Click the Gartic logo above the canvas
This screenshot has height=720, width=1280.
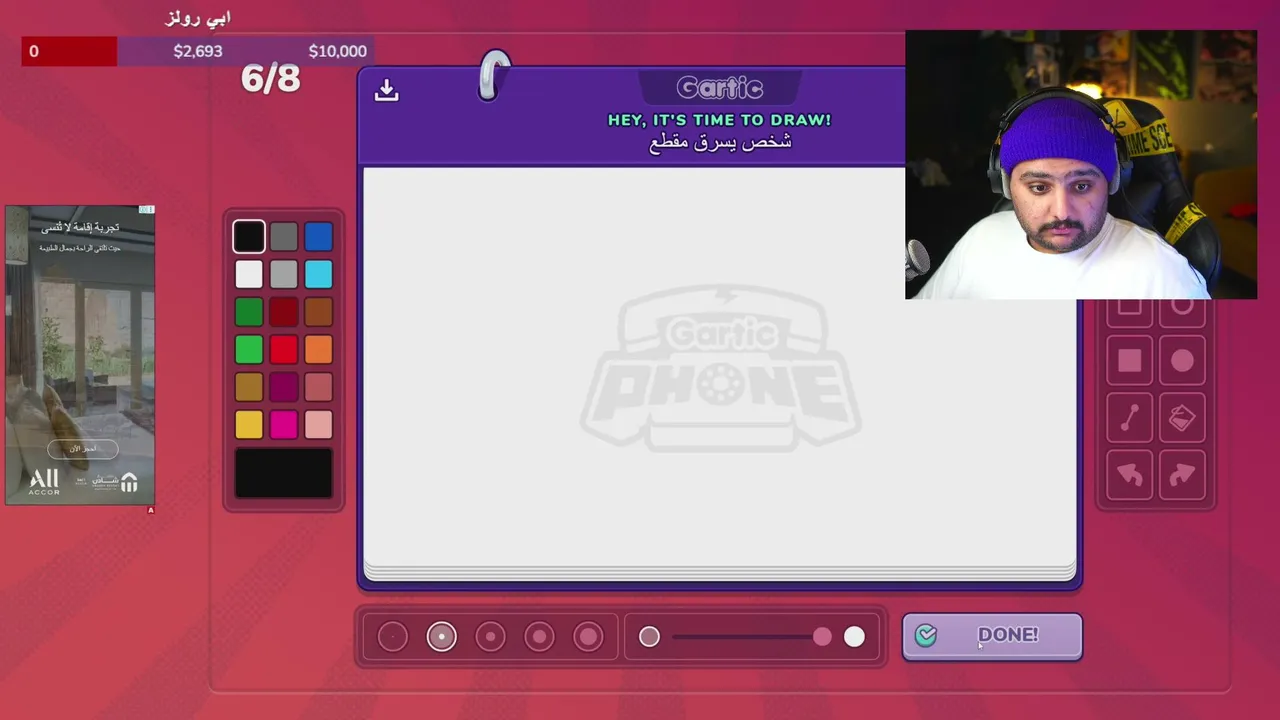[720, 88]
